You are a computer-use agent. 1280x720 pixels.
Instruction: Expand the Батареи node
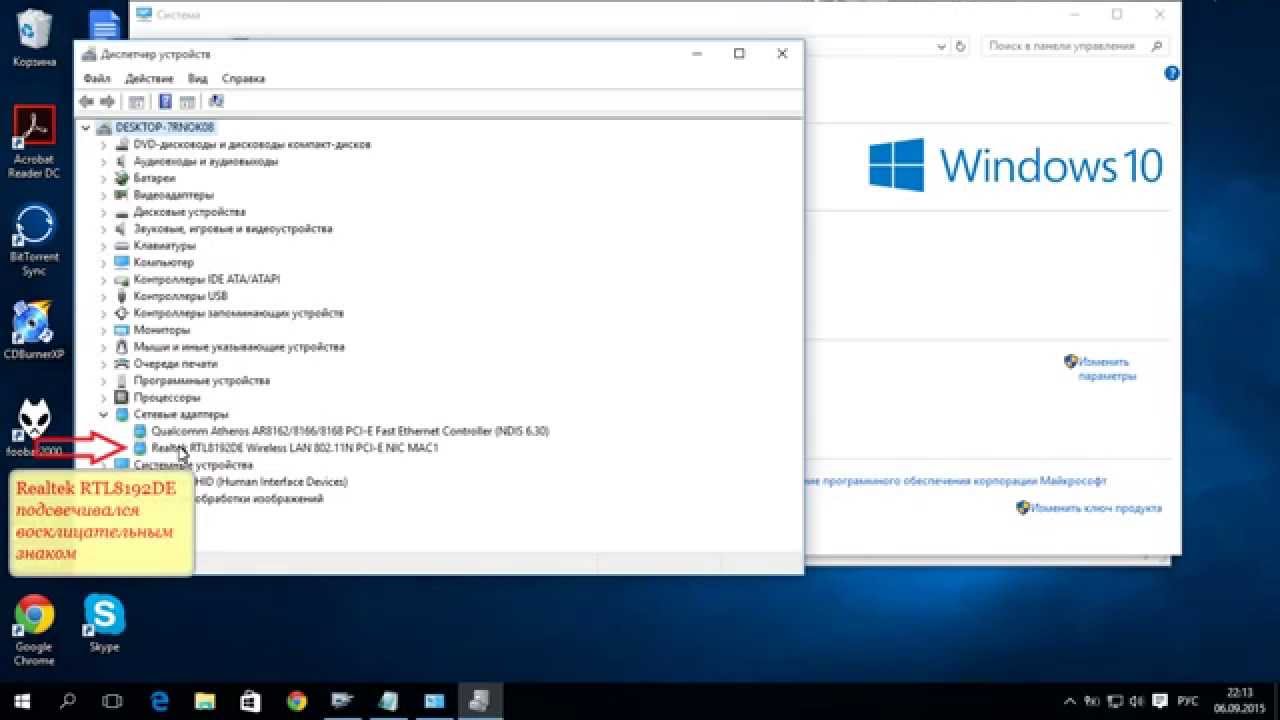click(x=103, y=178)
